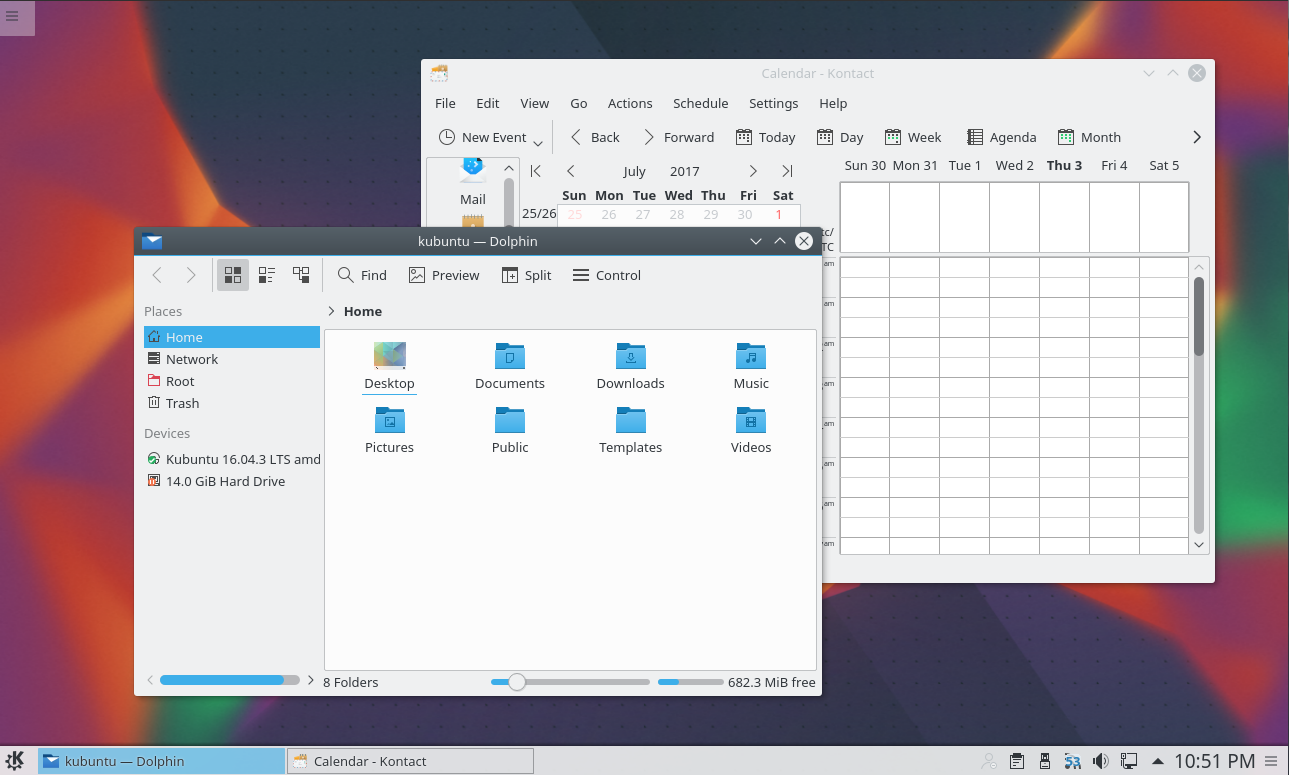Viewport: 1289px width, 775px height.
Task: Jump to Today in calendar
Action: [x=766, y=137]
